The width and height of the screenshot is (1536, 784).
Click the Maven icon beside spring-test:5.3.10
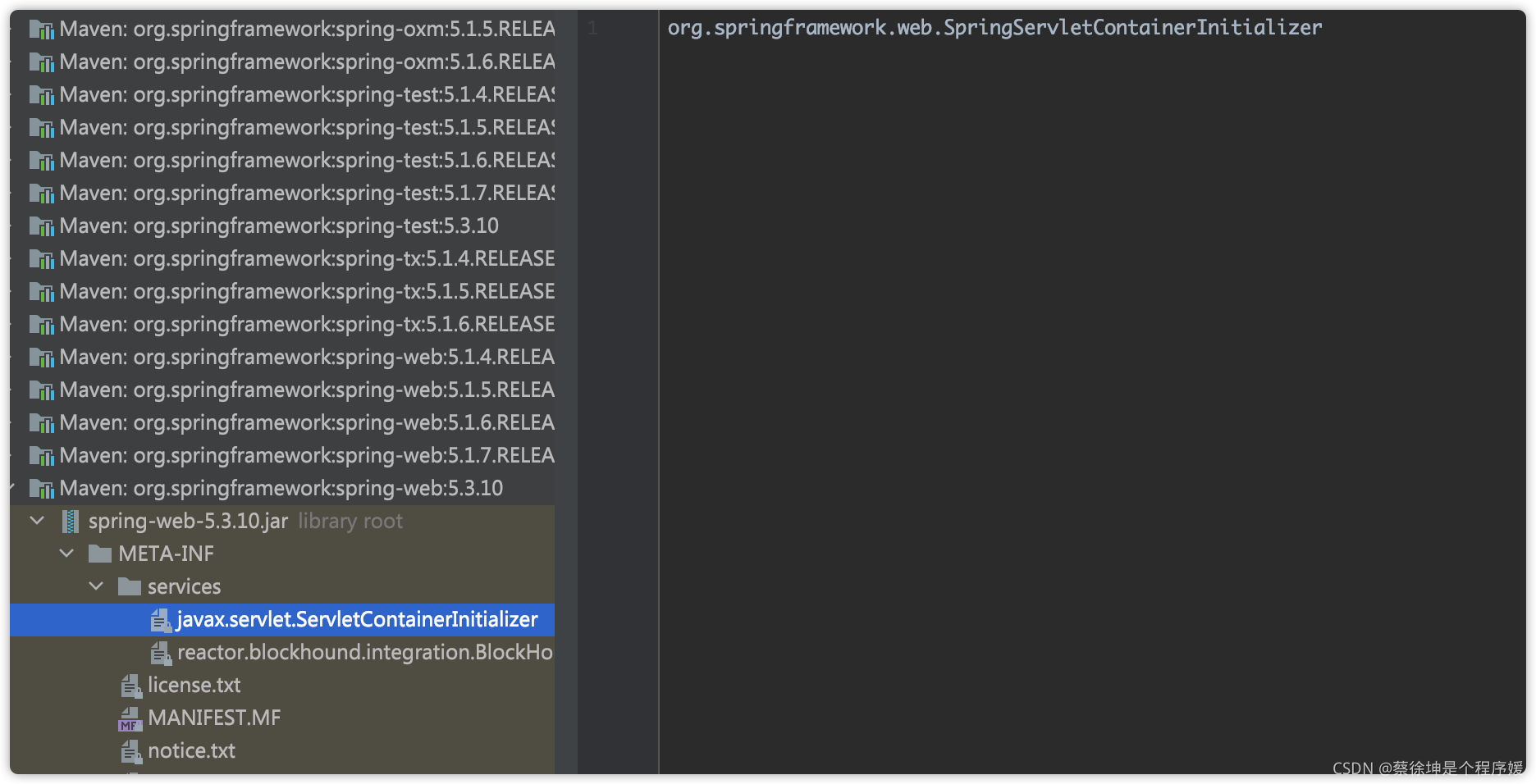pos(42,226)
